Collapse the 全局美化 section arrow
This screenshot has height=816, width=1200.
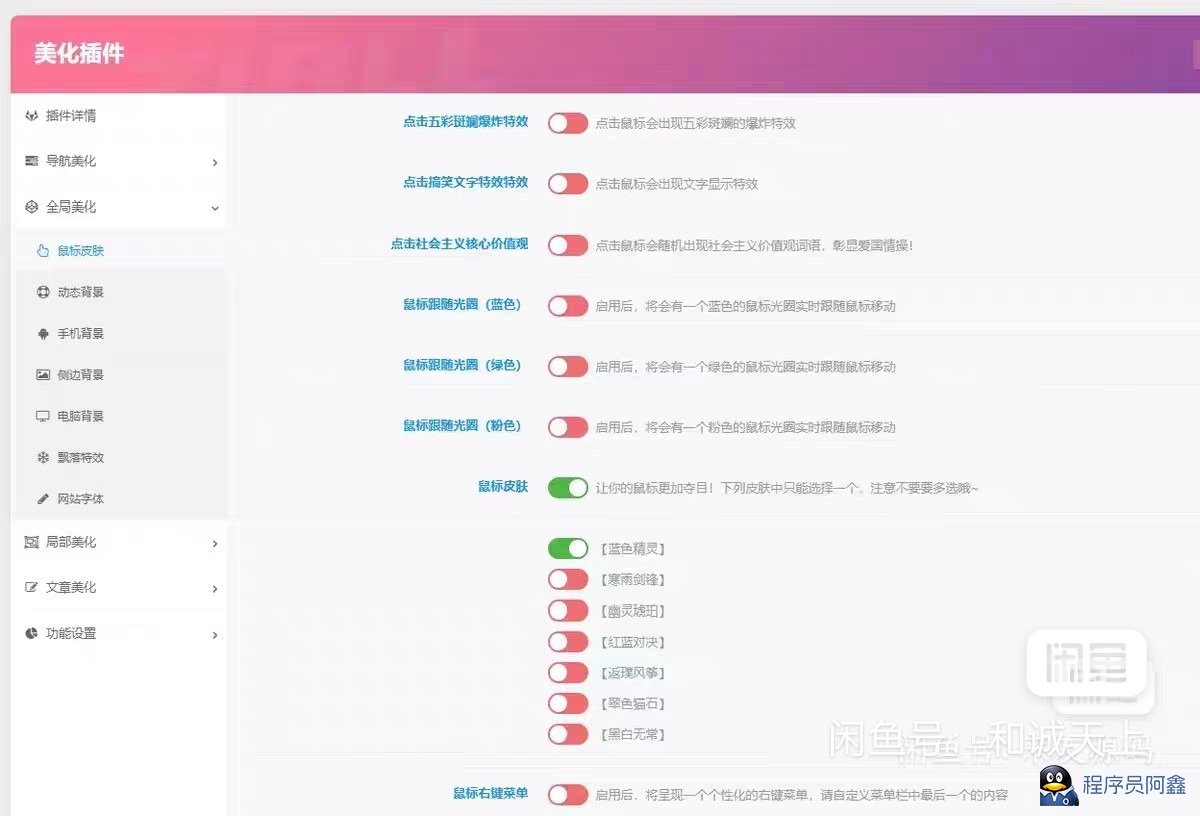click(x=215, y=208)
